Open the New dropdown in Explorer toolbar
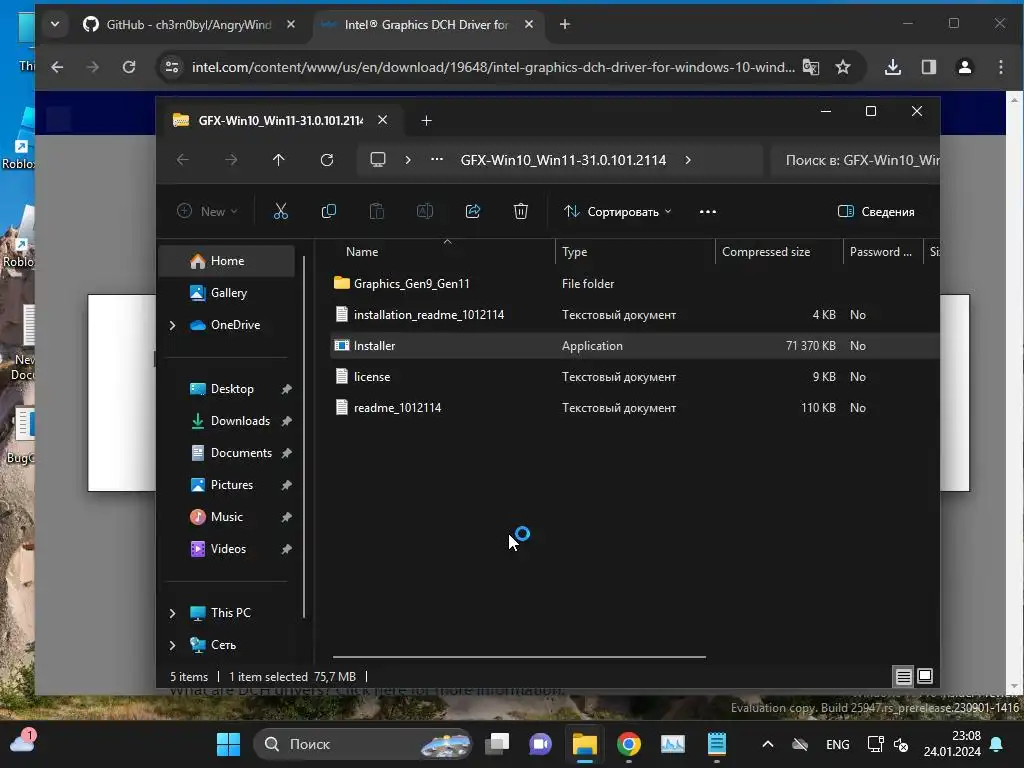The width and height of the screenshot is (1024, 768). point(207,211)
